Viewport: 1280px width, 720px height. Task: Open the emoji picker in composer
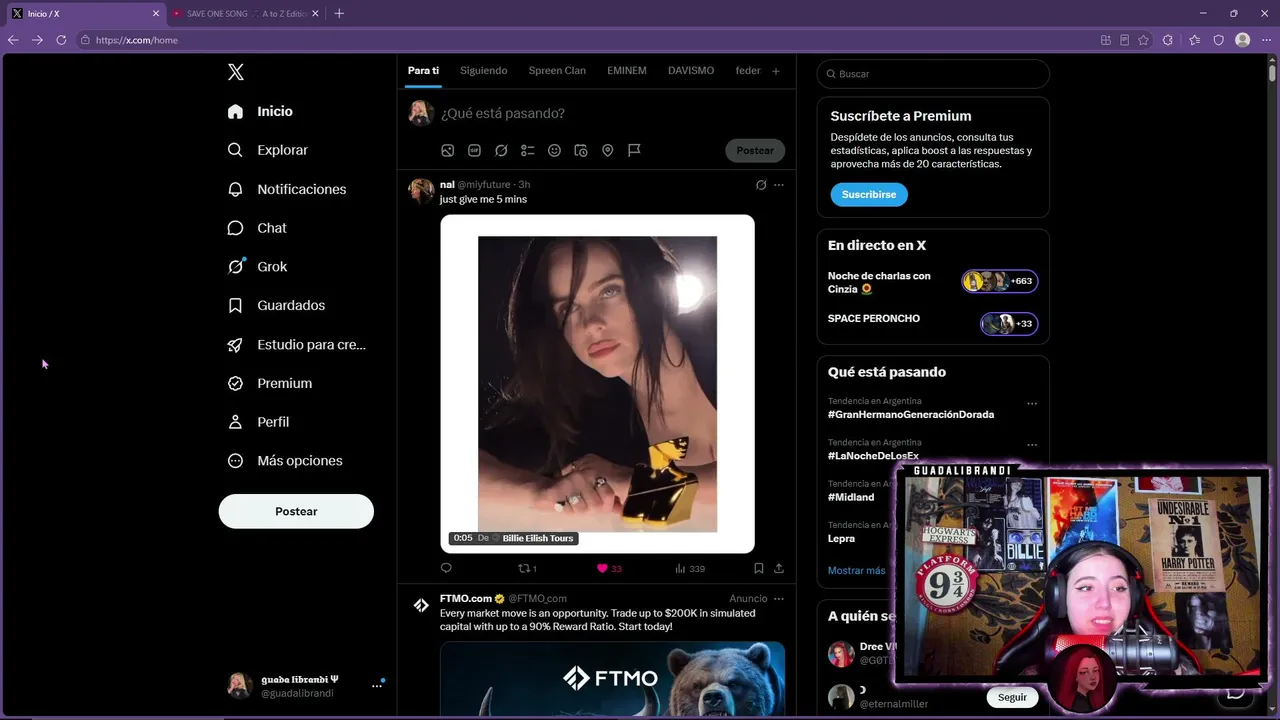point(554,150)
